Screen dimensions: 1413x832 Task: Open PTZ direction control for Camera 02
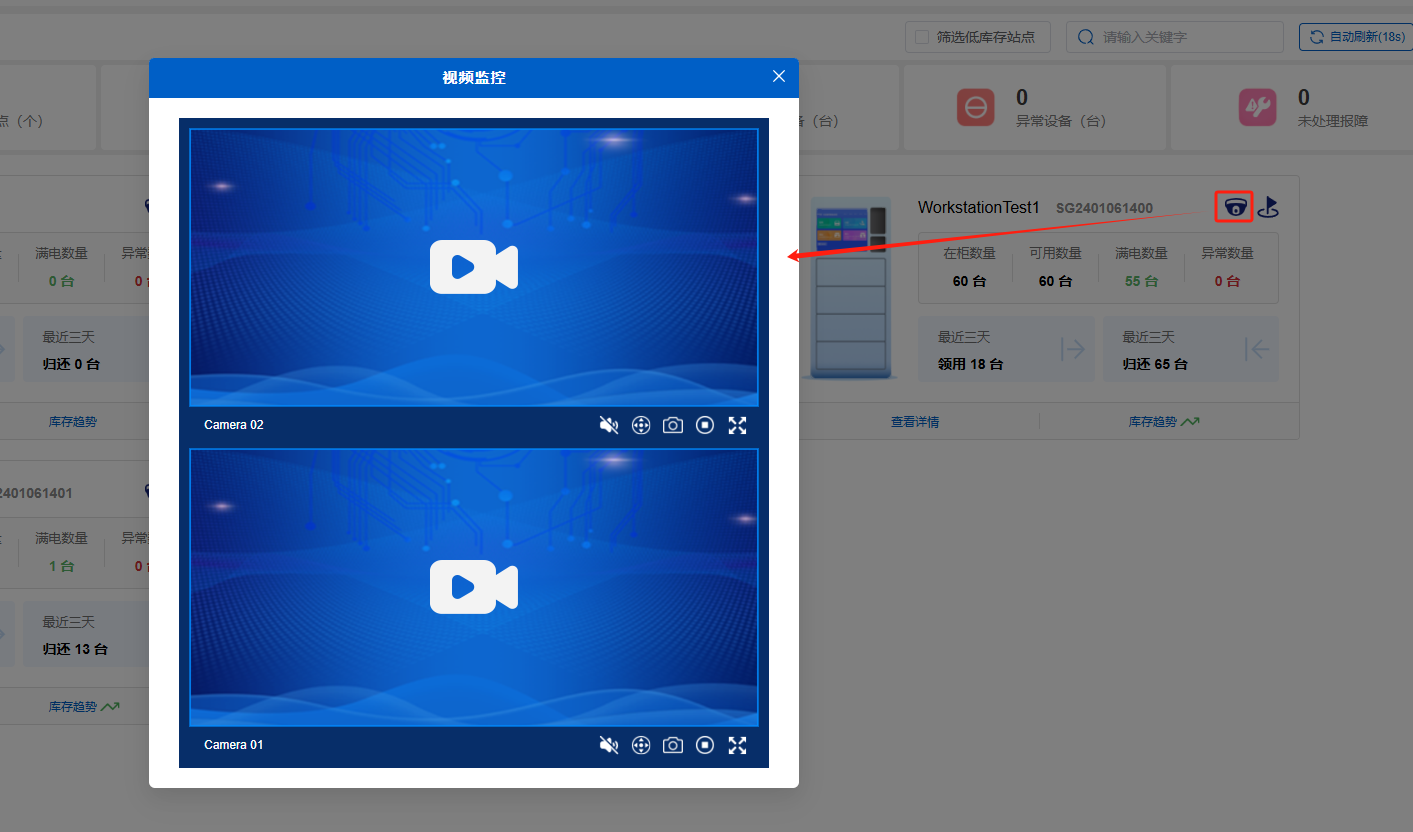[x=641, y=425]
